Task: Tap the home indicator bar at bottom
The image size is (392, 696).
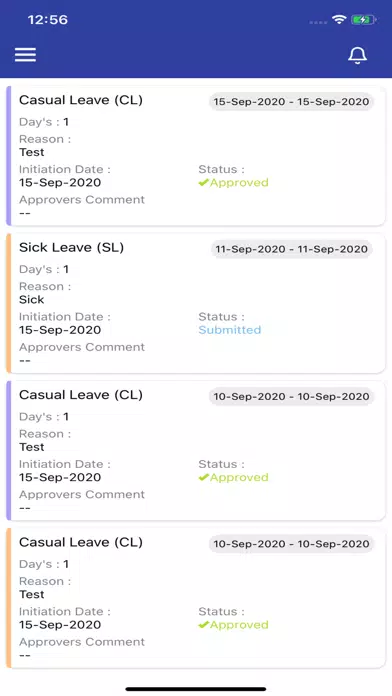Action: click(196, 689)
